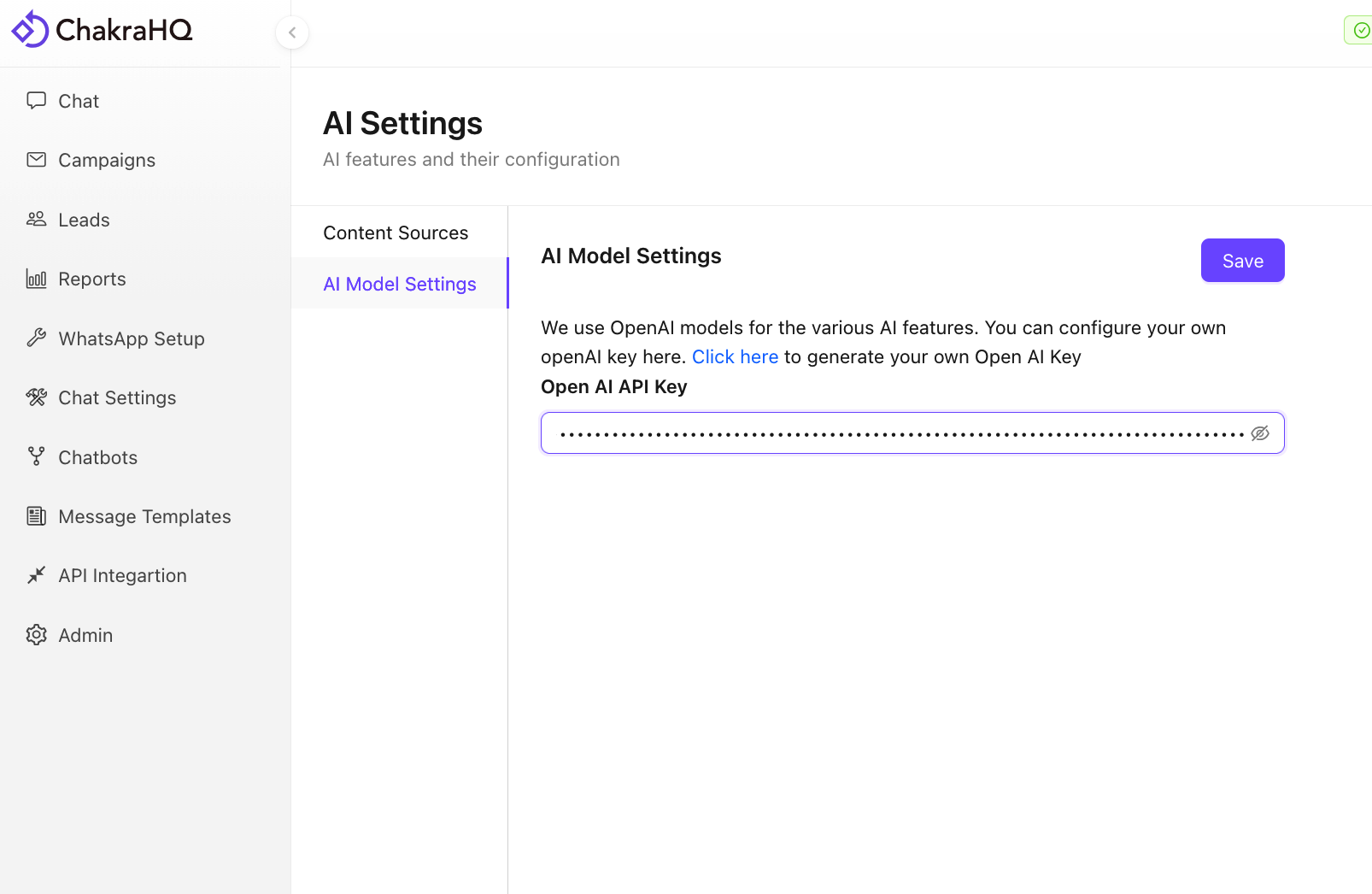The image size is (1372, 894).
Task: Select the API Integartion plug icon
Action: pyautogui.click(x=36, y=575)
